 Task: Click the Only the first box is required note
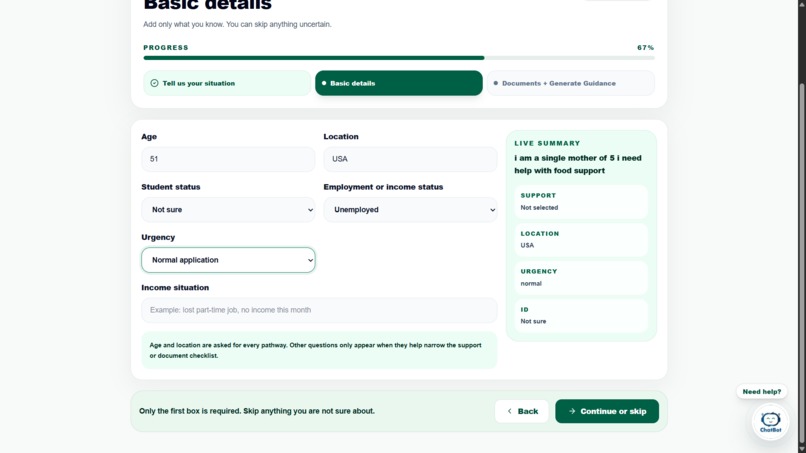click(x=257, y=411)
